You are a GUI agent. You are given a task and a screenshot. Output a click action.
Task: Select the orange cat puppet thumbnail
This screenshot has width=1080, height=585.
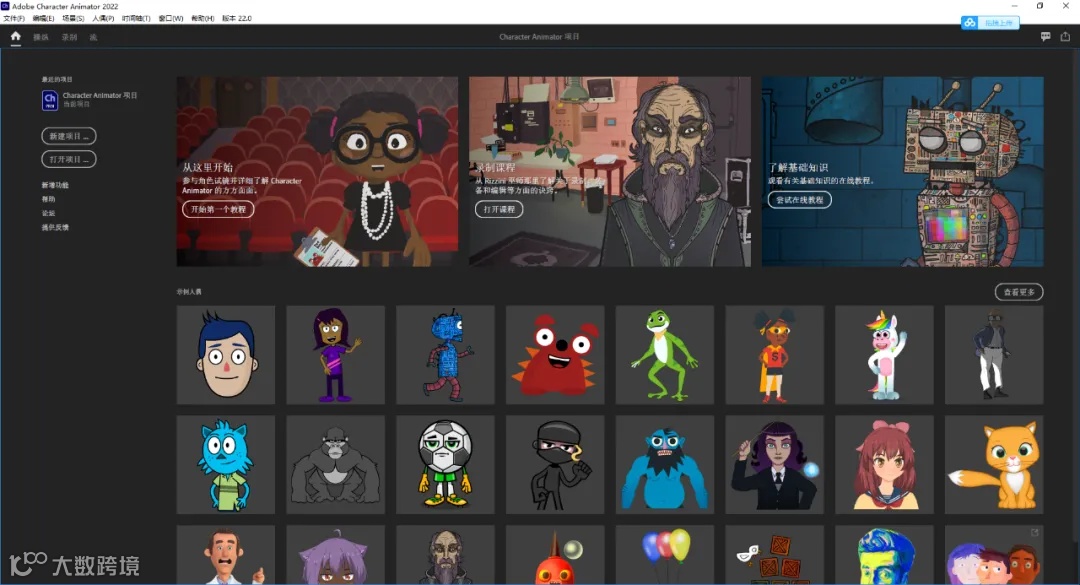point(994,464)
